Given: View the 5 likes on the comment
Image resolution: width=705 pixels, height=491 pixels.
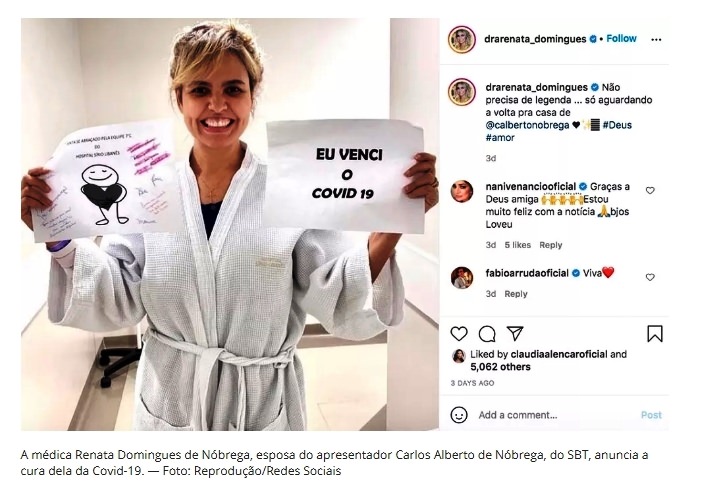Looking at the screenshot, I should pos(518,245).
